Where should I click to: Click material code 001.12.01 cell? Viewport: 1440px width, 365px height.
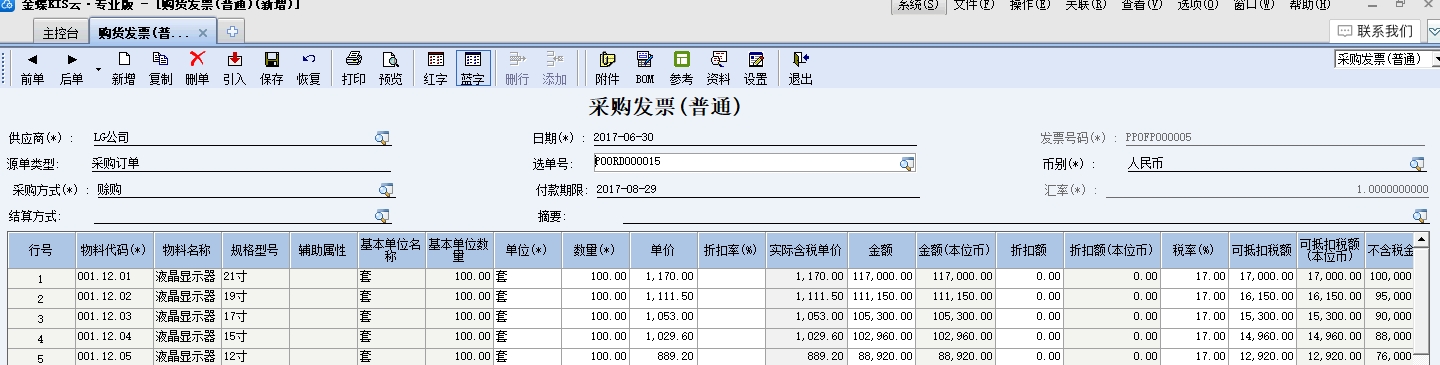[x=114, y=279]
